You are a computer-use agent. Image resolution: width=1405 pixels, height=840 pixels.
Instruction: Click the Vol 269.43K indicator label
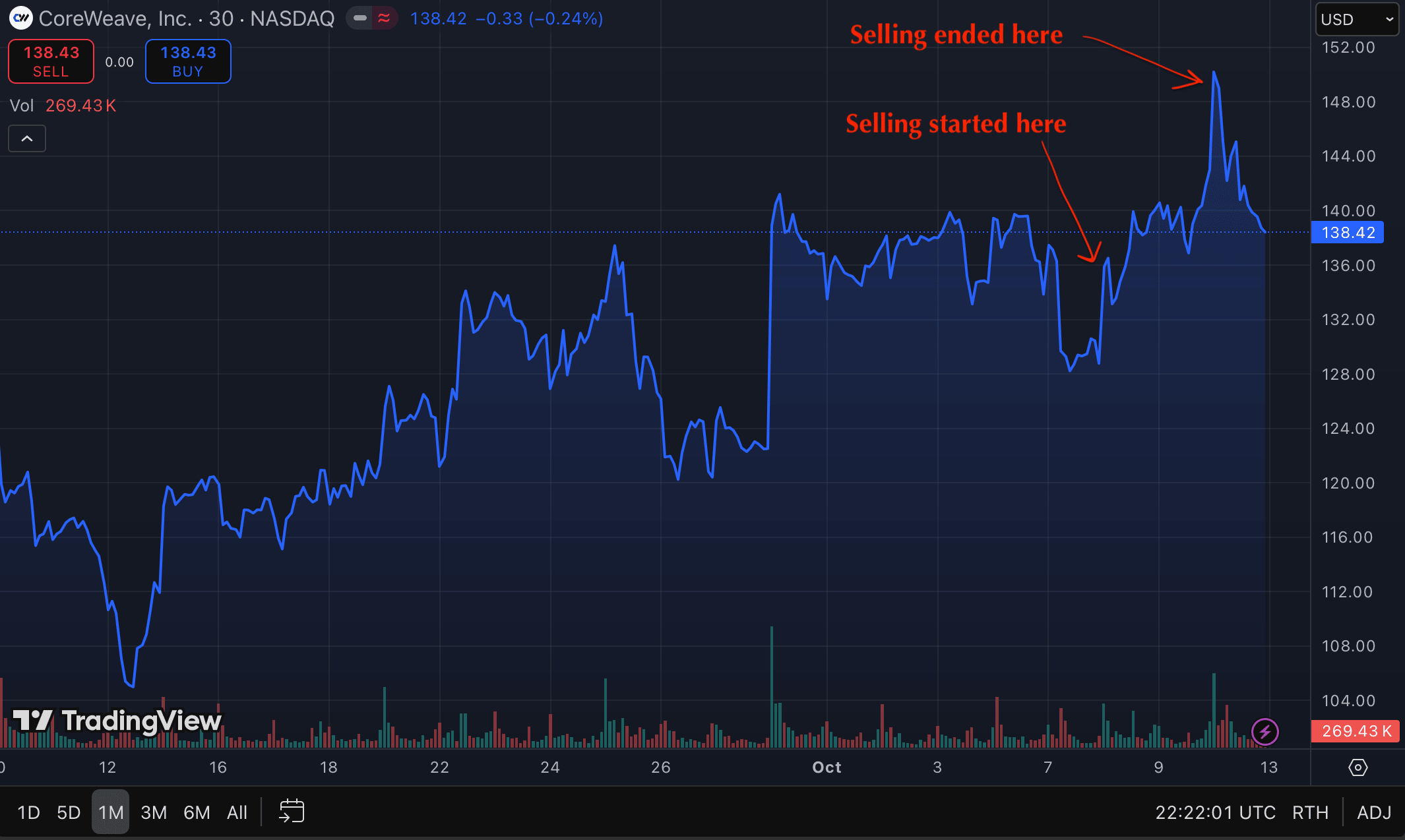pyautogui.click(x=63, y=105)
